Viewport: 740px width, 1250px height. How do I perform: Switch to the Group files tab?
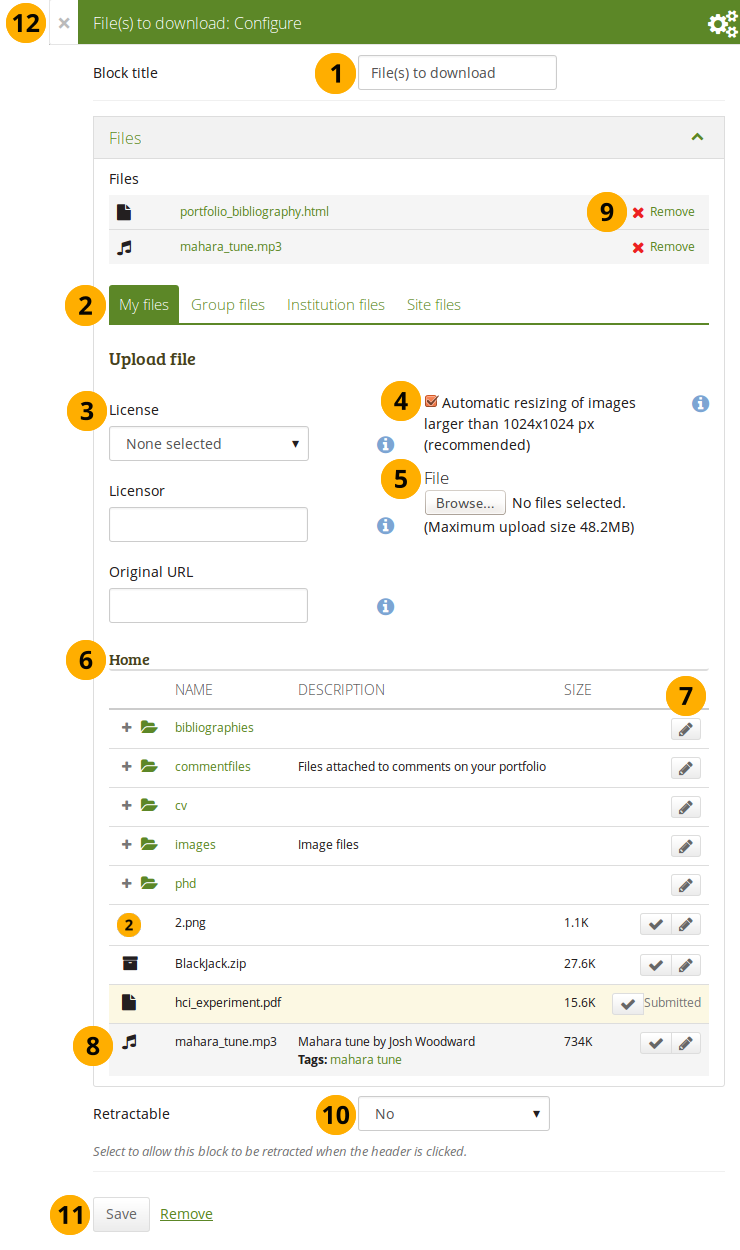(228, 305)
